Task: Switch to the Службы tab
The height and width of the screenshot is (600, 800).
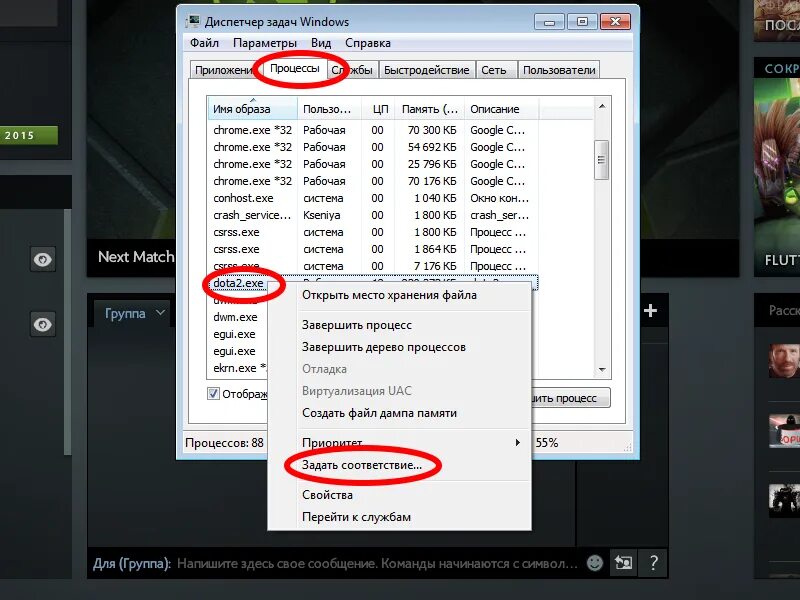Action: pos(353,70)
